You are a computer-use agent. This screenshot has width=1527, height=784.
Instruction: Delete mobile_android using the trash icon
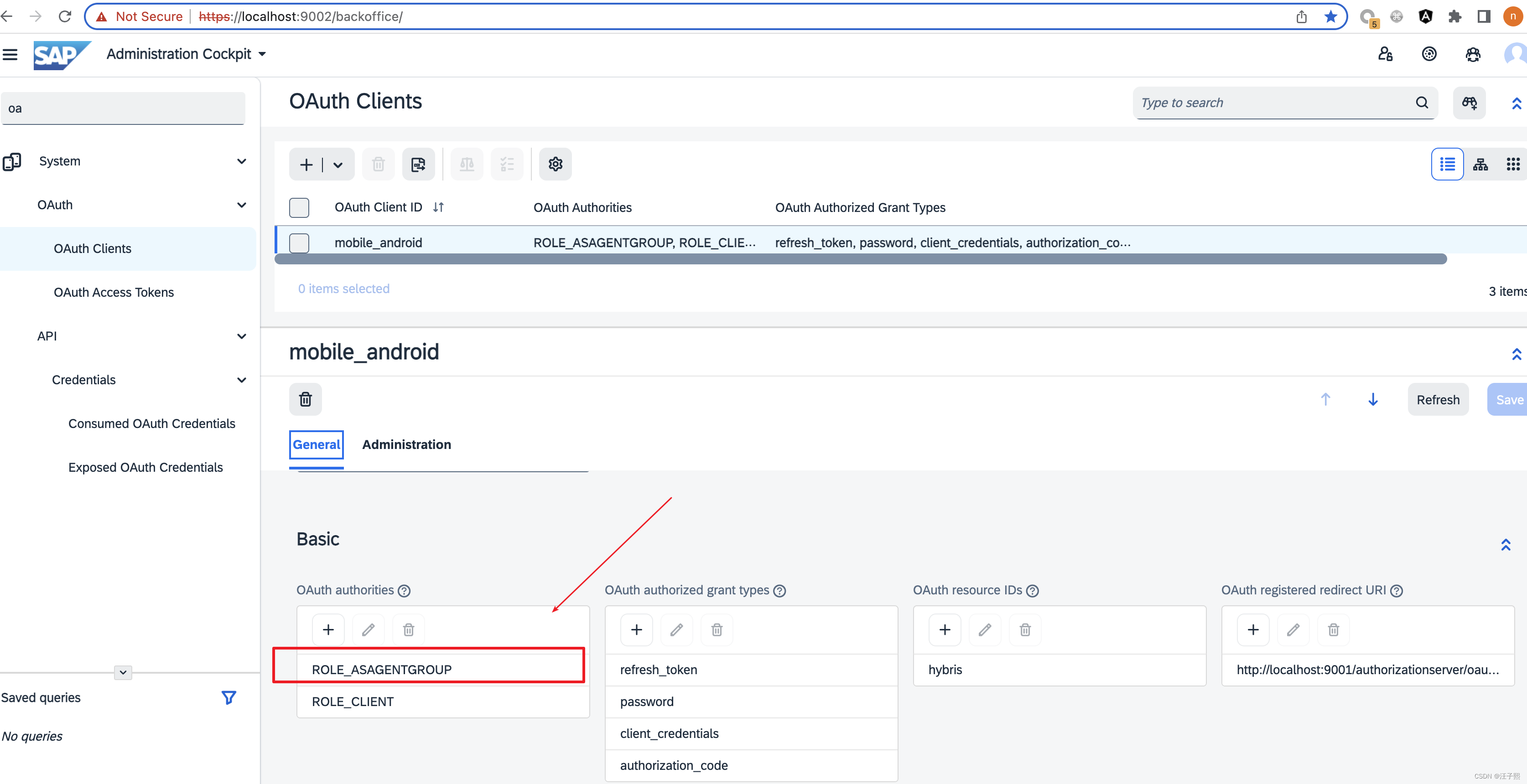coord(305,399)
